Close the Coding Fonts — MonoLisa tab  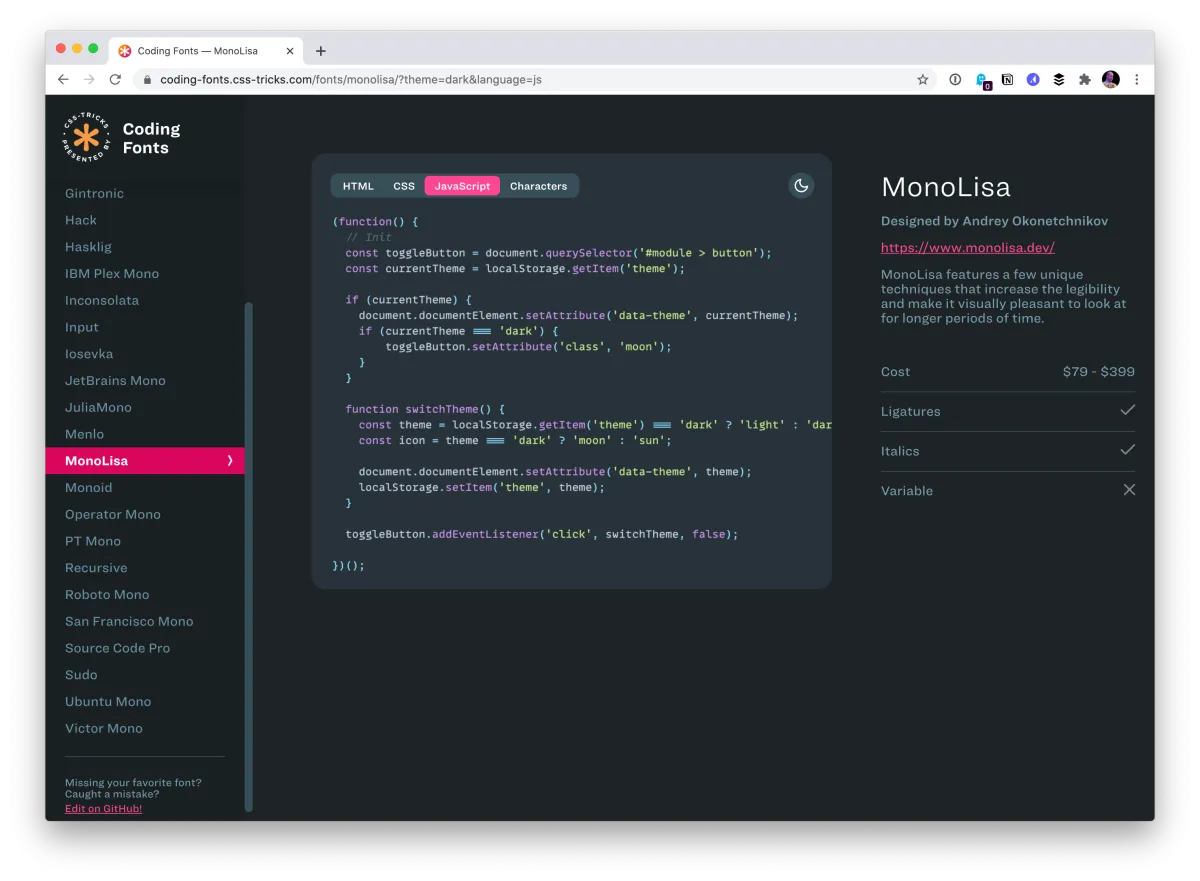click(x=290, y=51)
